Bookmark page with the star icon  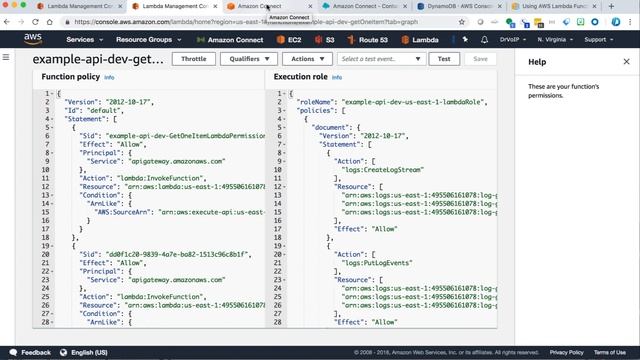click(462, 22)
